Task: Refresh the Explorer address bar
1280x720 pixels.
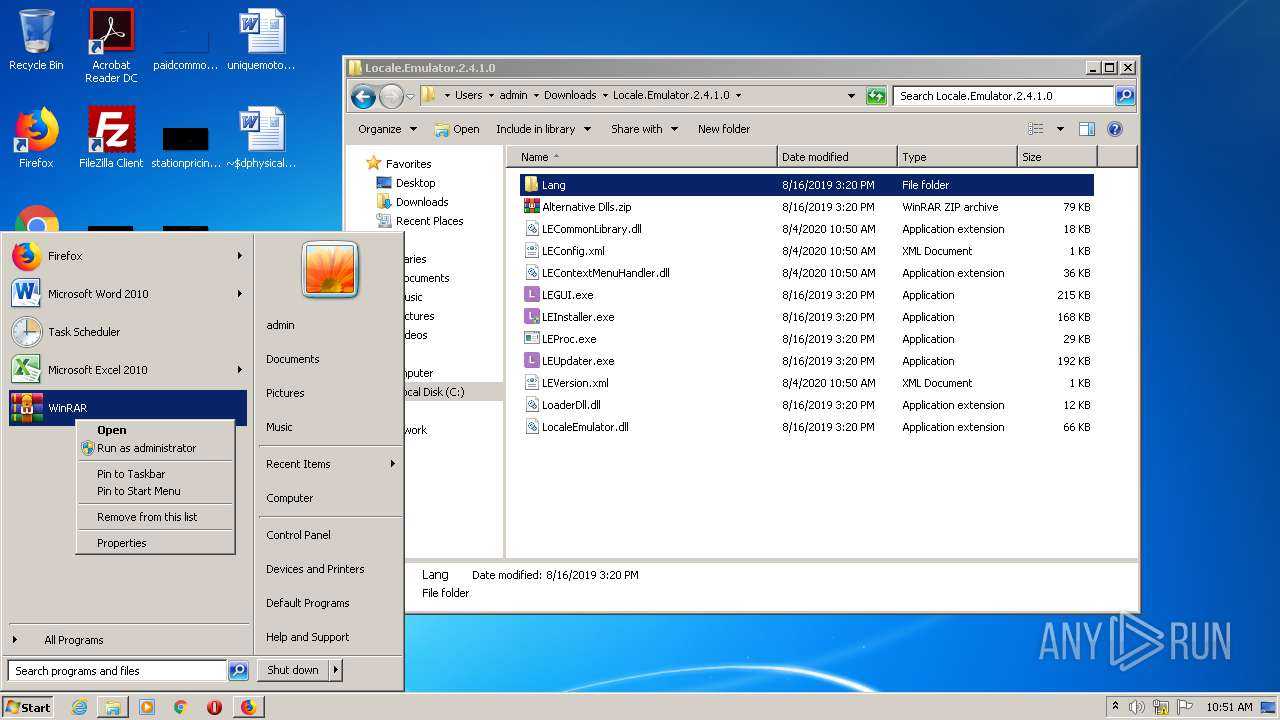Action: pyautogui.click(x=876, y=96)
